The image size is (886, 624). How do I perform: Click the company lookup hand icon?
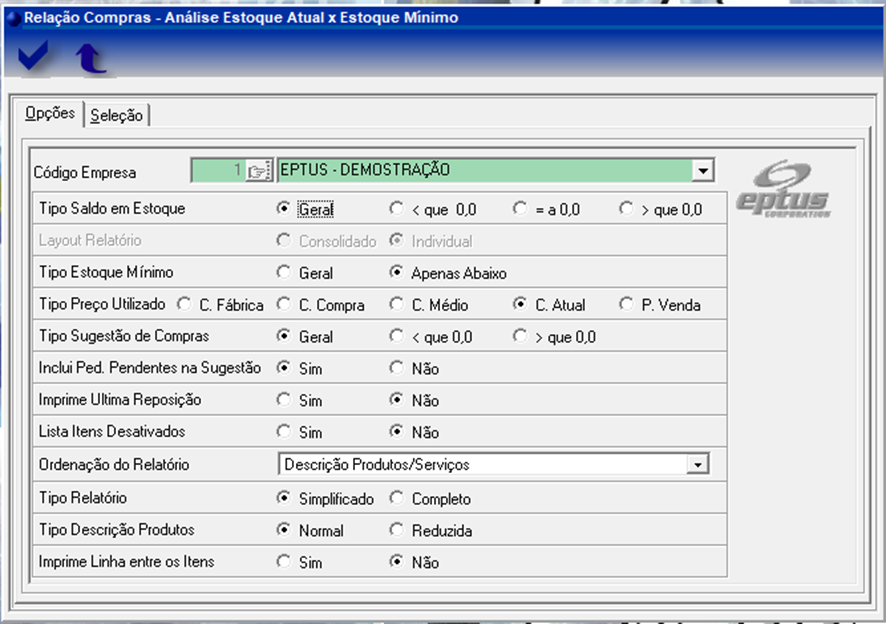259,171
